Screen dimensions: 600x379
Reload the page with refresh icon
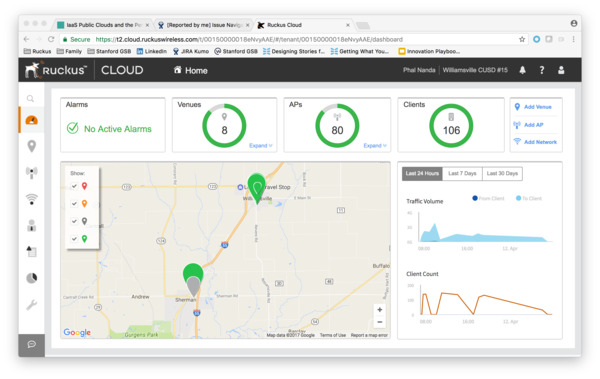pyautogui.click(x=51, y=39)
